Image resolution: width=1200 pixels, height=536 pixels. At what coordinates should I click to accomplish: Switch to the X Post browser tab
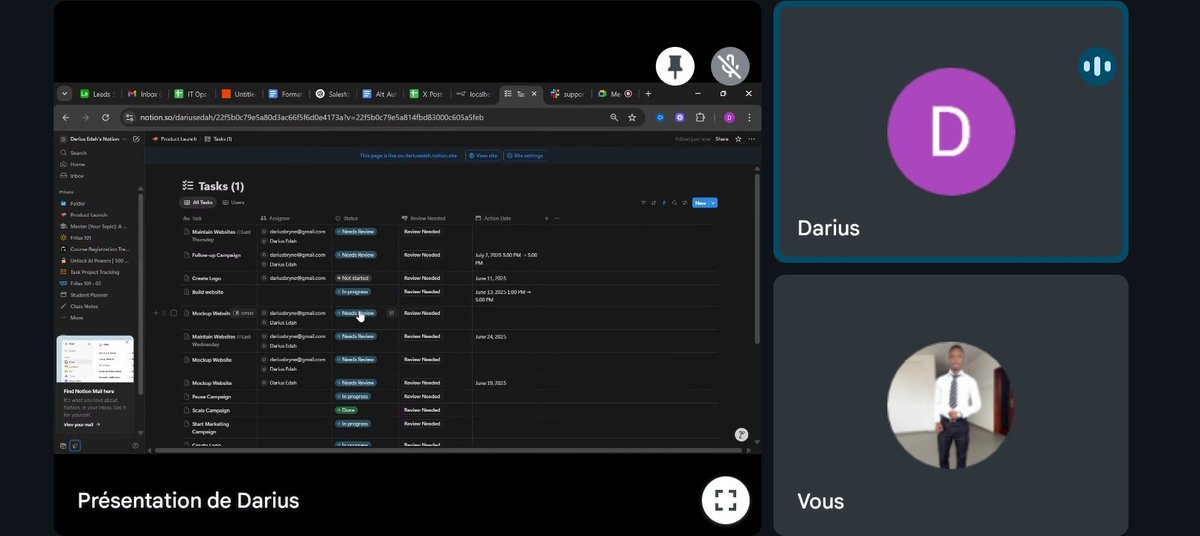[427, 94]
